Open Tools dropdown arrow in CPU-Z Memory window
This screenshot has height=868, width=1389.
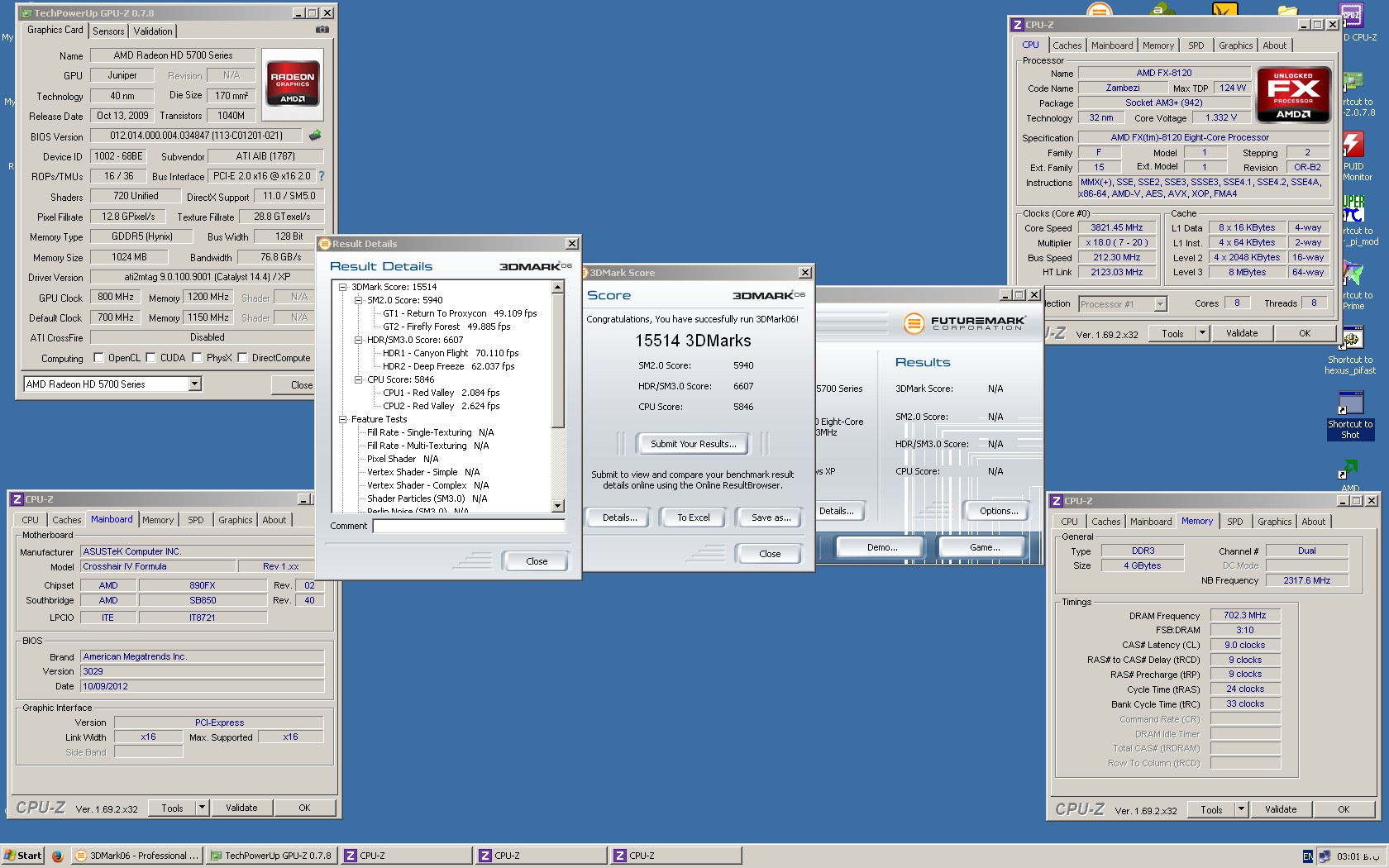[x=1241, y=809]
